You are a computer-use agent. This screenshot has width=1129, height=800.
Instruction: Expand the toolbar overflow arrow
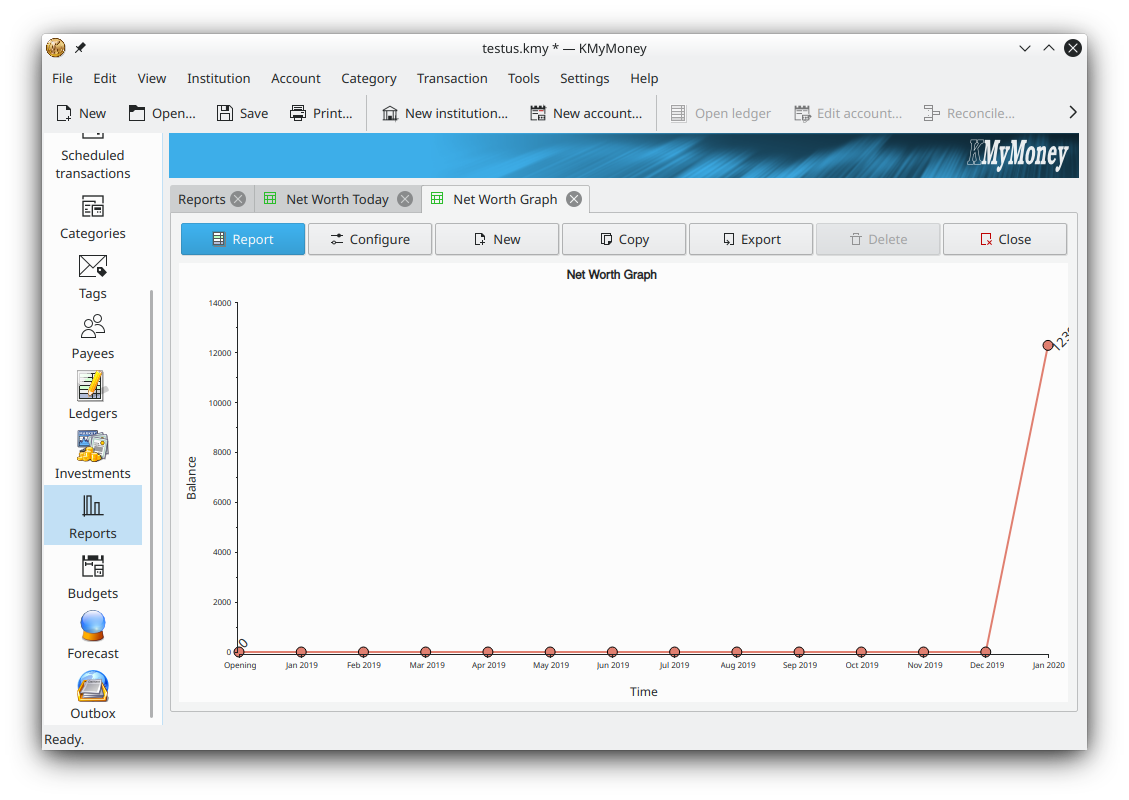[1072, 113]
